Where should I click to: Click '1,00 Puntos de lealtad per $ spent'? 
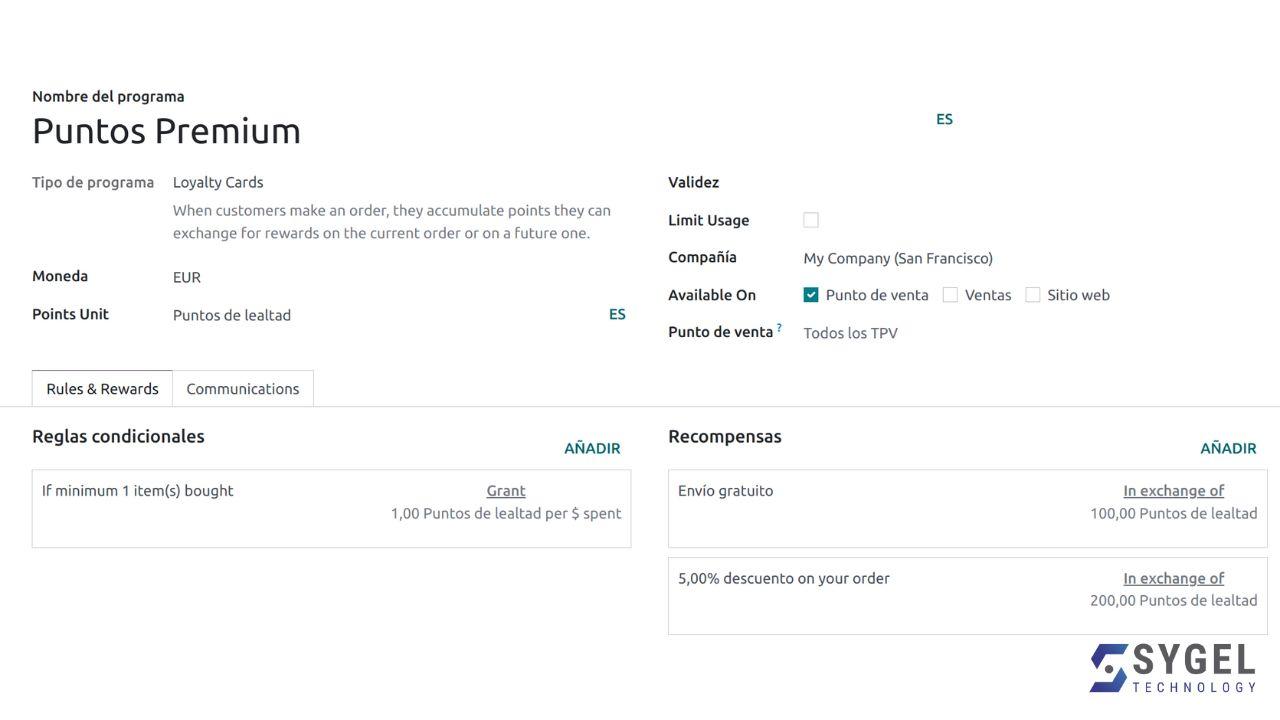click(x=506, y=513)
